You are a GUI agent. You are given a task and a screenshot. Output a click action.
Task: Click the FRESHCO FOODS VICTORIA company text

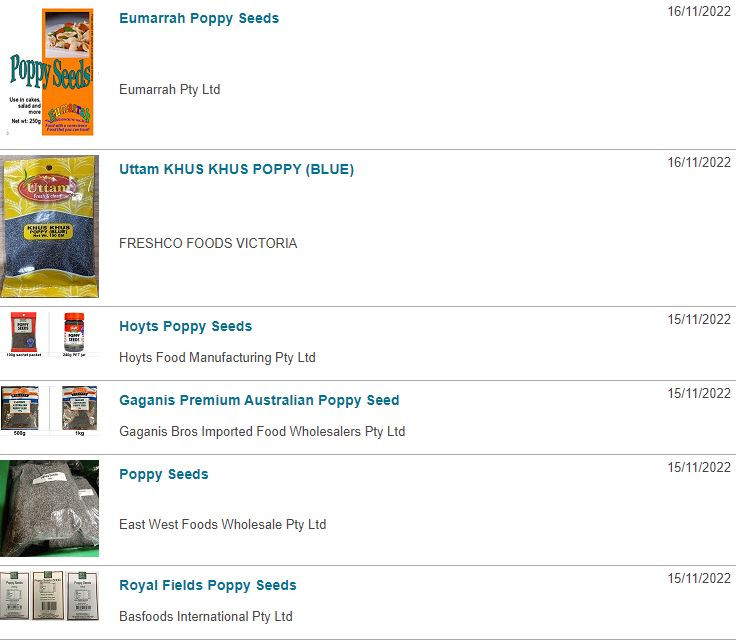(208, 243)
